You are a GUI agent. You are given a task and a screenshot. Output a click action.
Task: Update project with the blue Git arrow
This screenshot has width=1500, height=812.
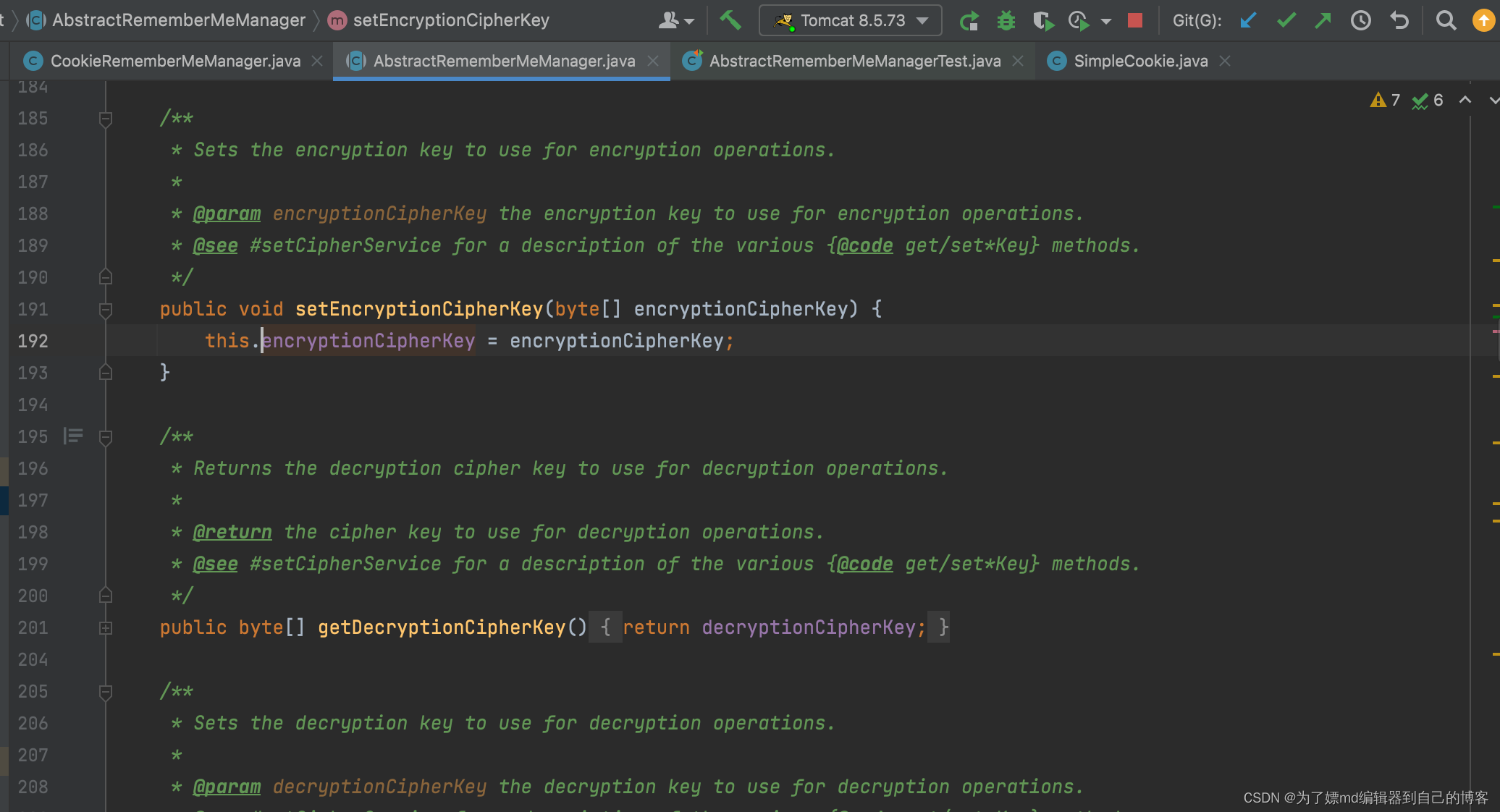coord(1248,21)
